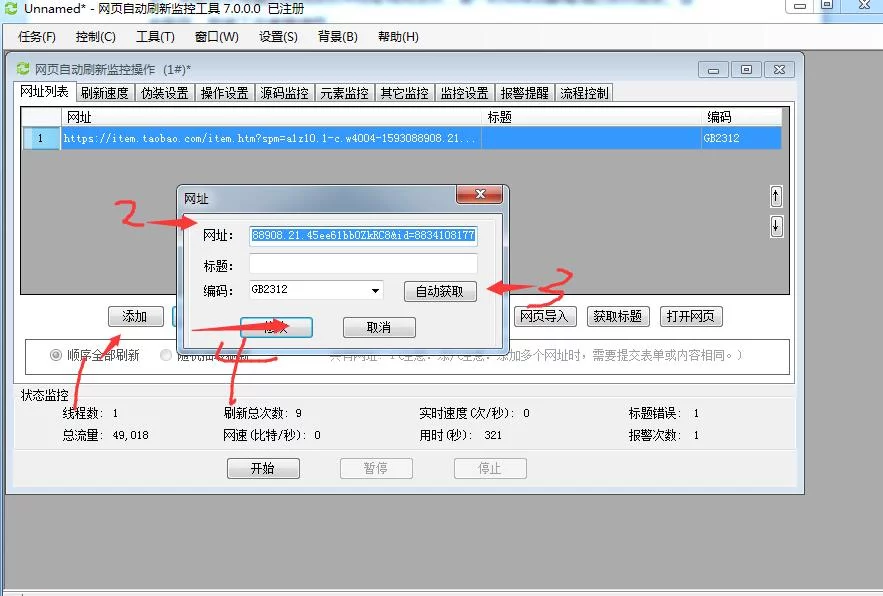Viewport: 883px width, 596px height.
Task: Select the taobao URL row in the list
Action: point(402,138)
